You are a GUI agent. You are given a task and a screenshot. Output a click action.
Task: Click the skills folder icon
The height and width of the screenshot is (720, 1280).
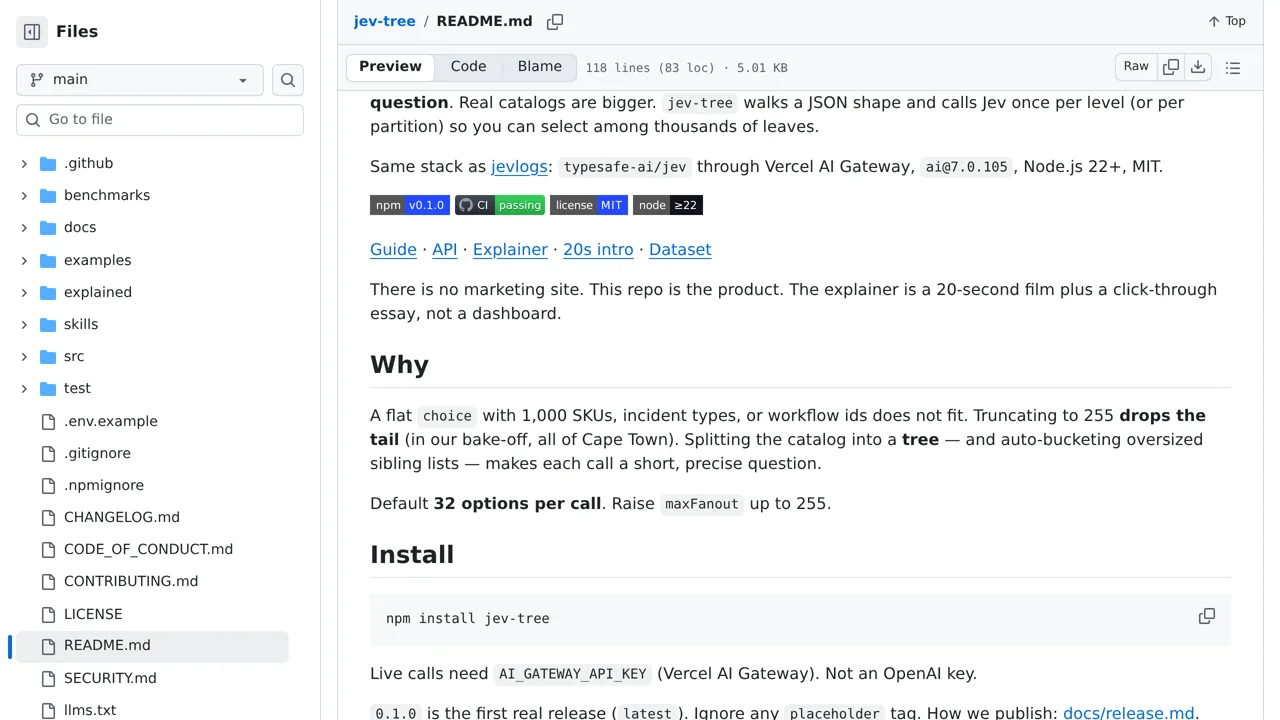48,325
